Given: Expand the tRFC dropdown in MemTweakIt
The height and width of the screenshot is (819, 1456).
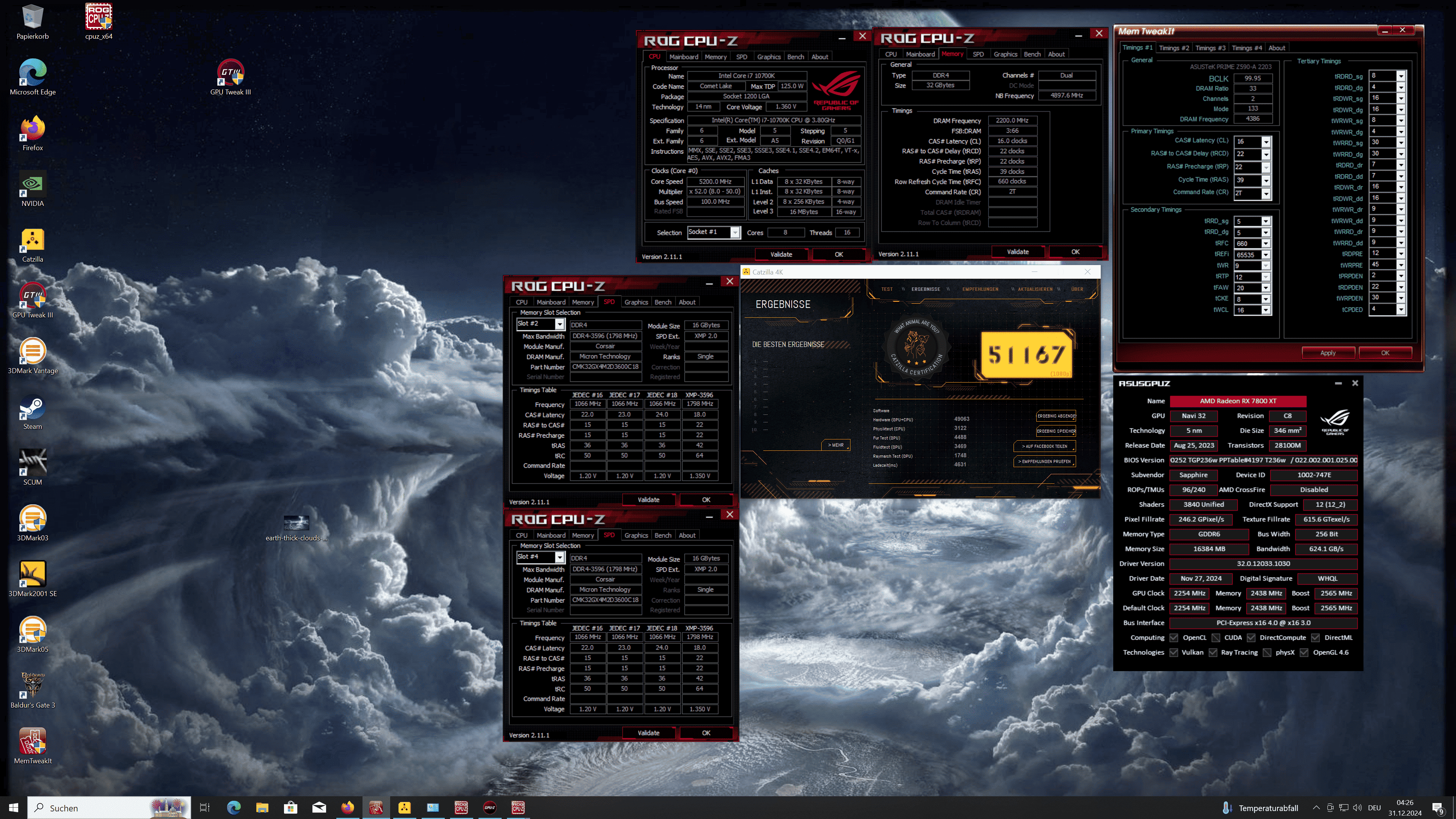Looking at the screenshot, I should click(1266, 243).
